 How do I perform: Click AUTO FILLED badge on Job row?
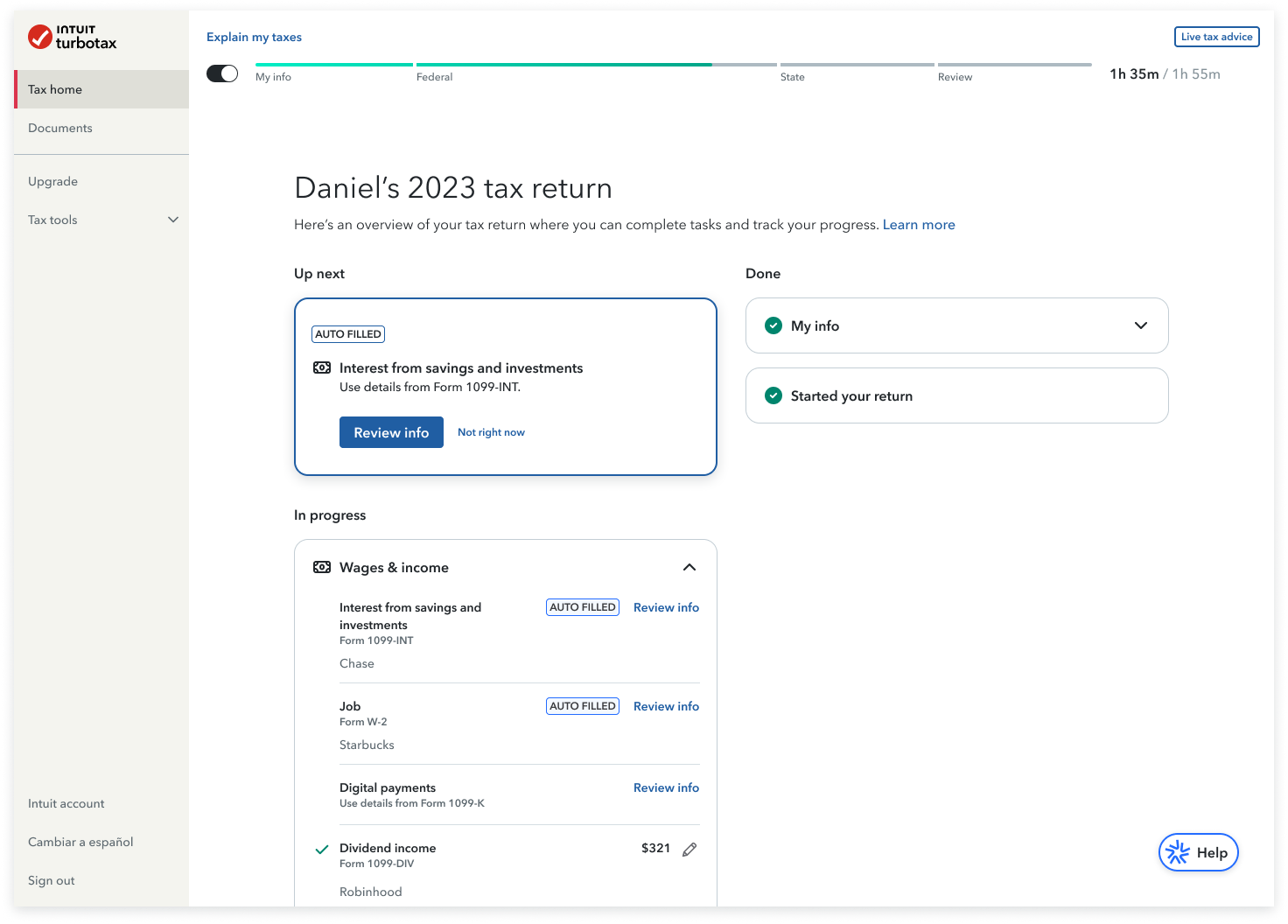click(x=583, y=706)
